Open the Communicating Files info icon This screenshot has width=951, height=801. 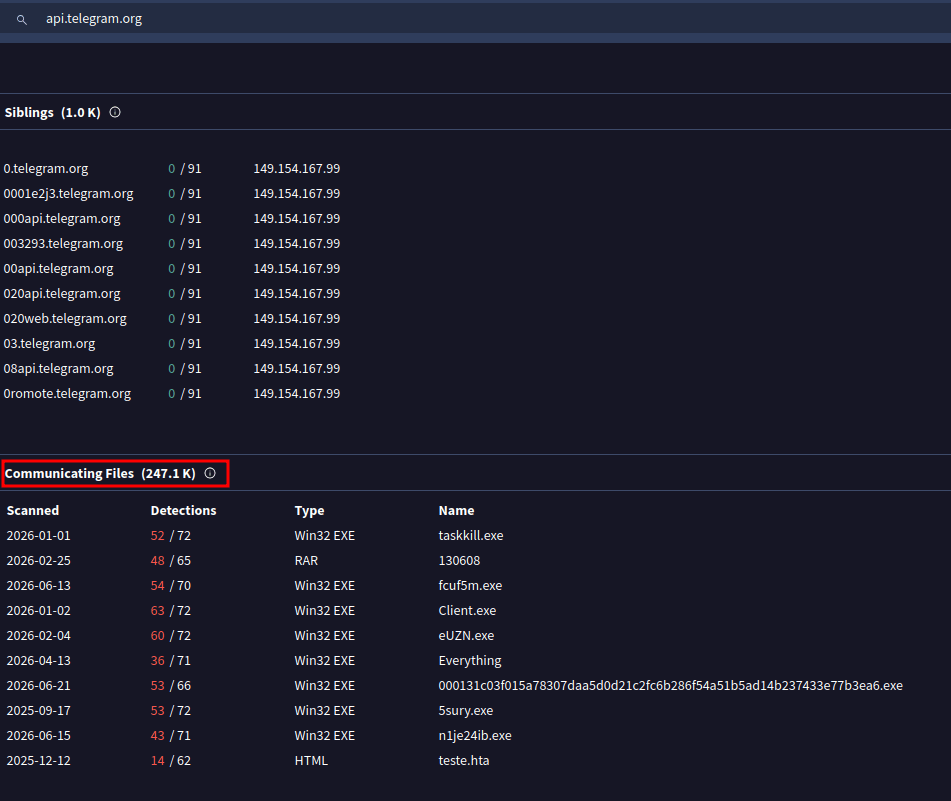point(210,473)
